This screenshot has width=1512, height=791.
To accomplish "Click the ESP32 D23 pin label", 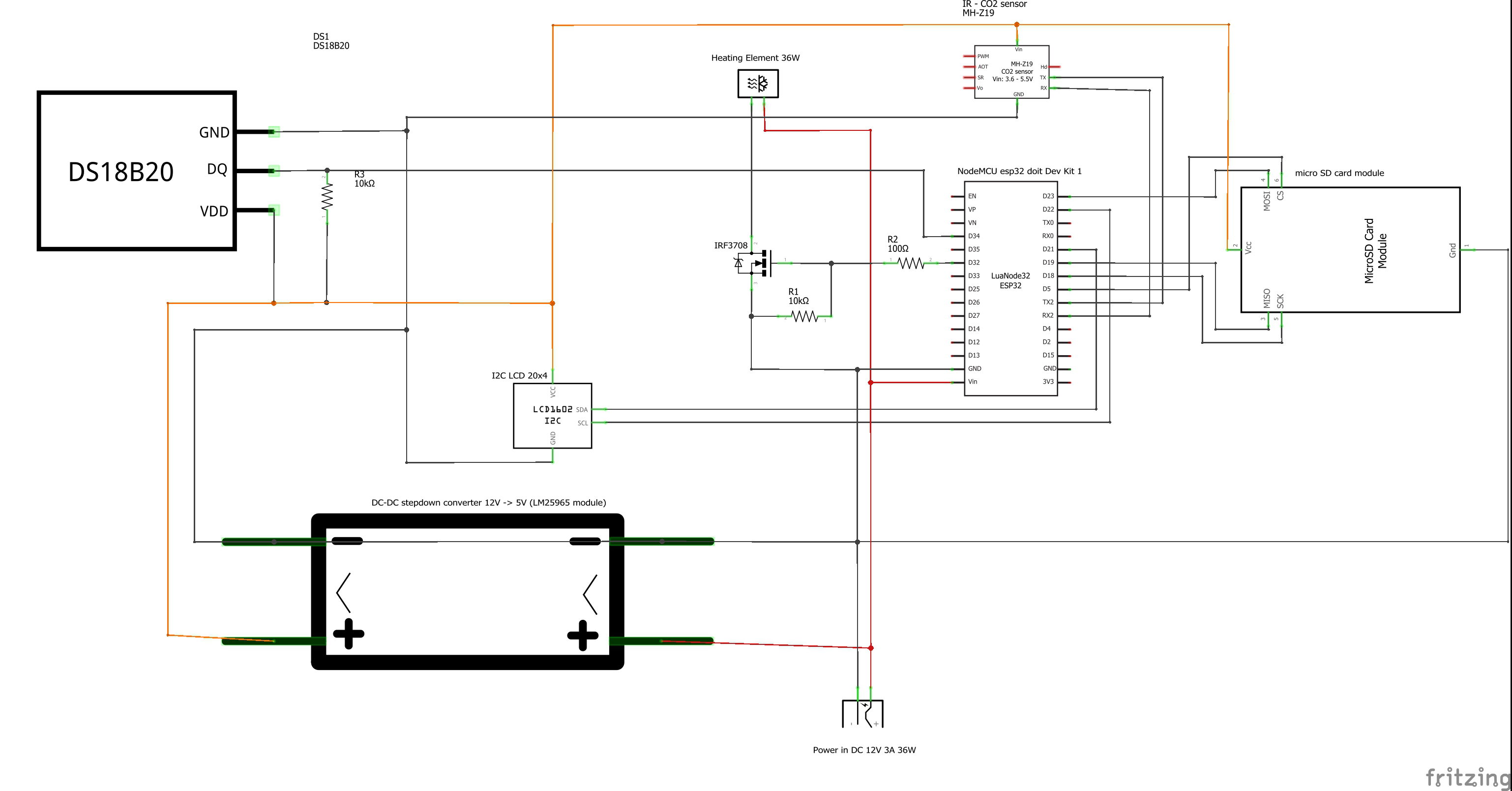I will [x=1048, y=196].
